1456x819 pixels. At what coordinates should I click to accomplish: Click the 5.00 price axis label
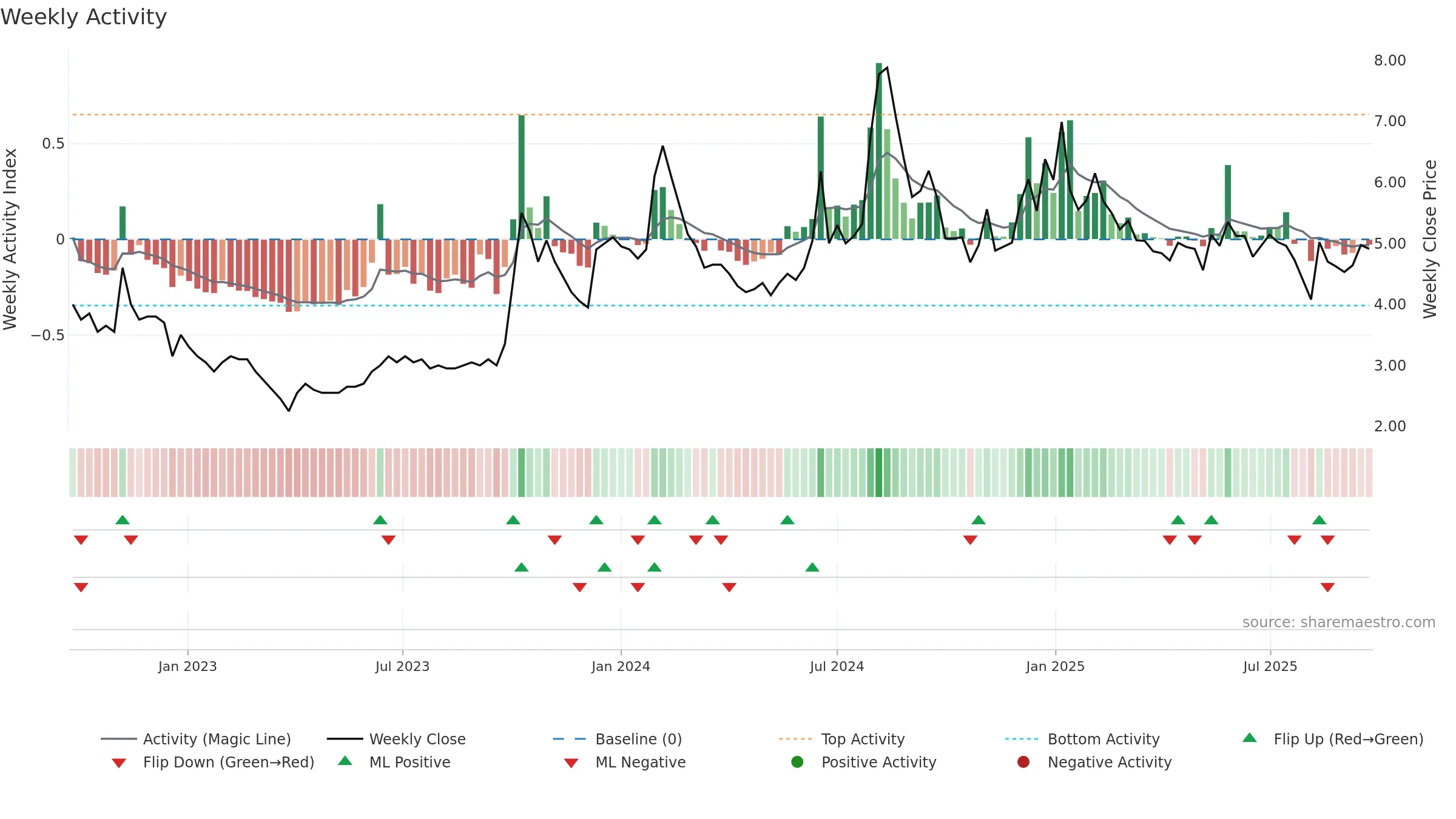[1390, 244]
